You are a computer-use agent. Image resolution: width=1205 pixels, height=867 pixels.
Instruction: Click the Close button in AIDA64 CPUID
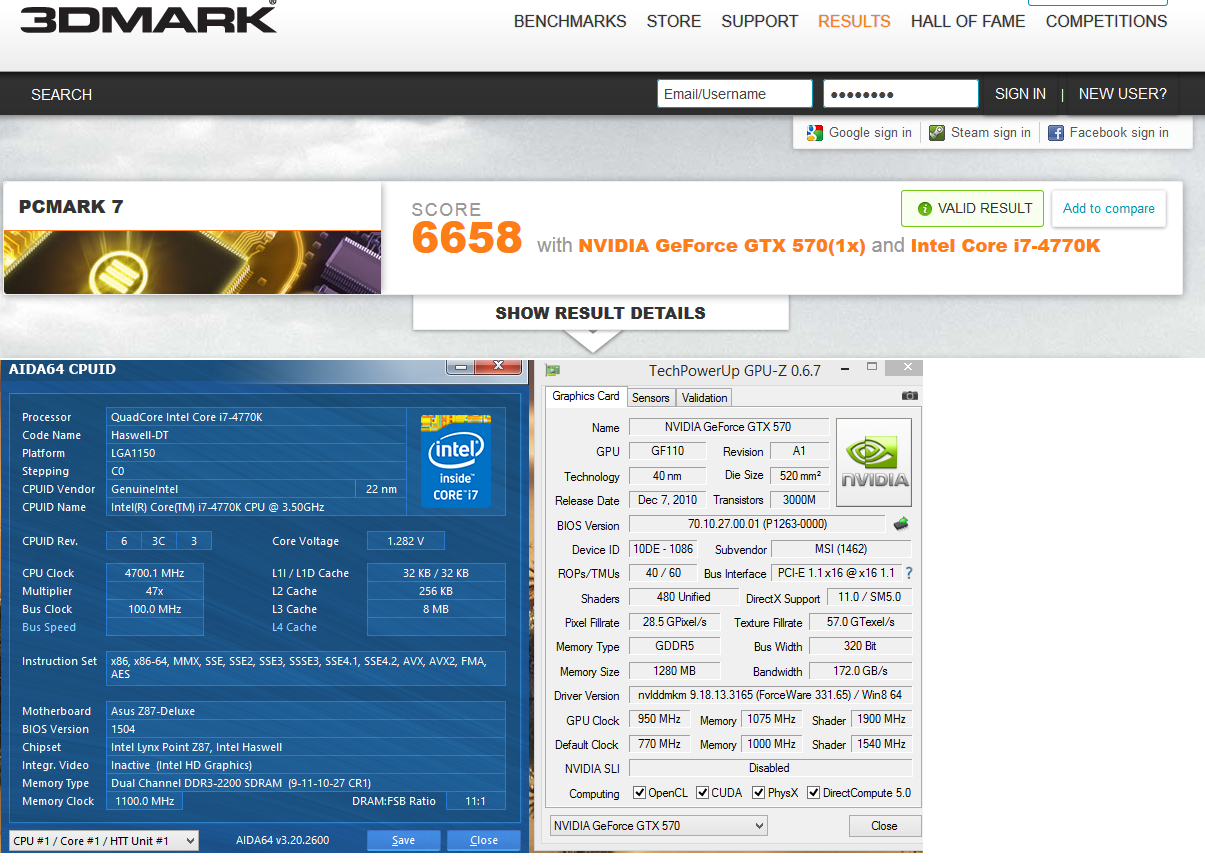(484, 840)
